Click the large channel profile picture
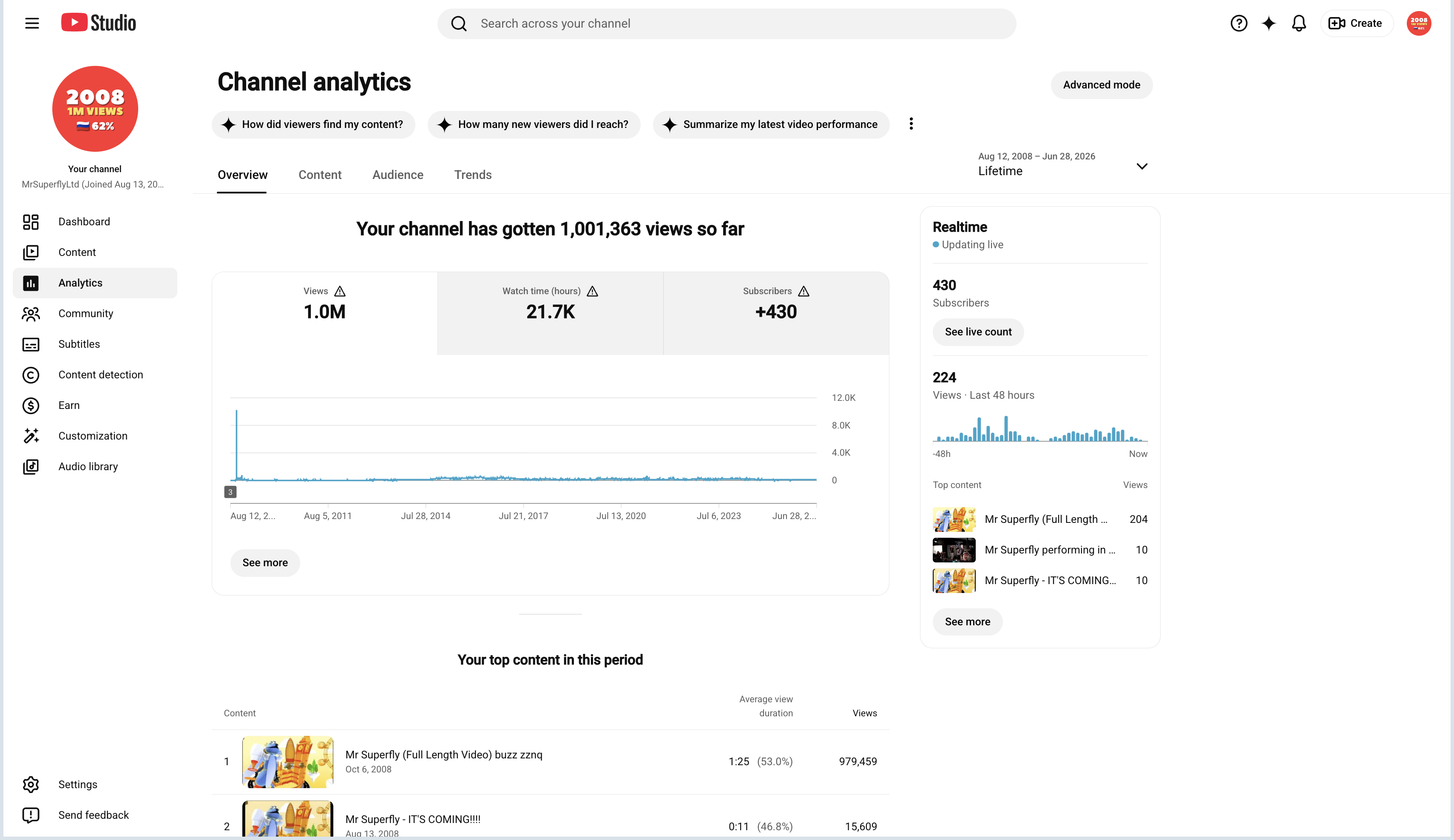 [x=95, y=108]
